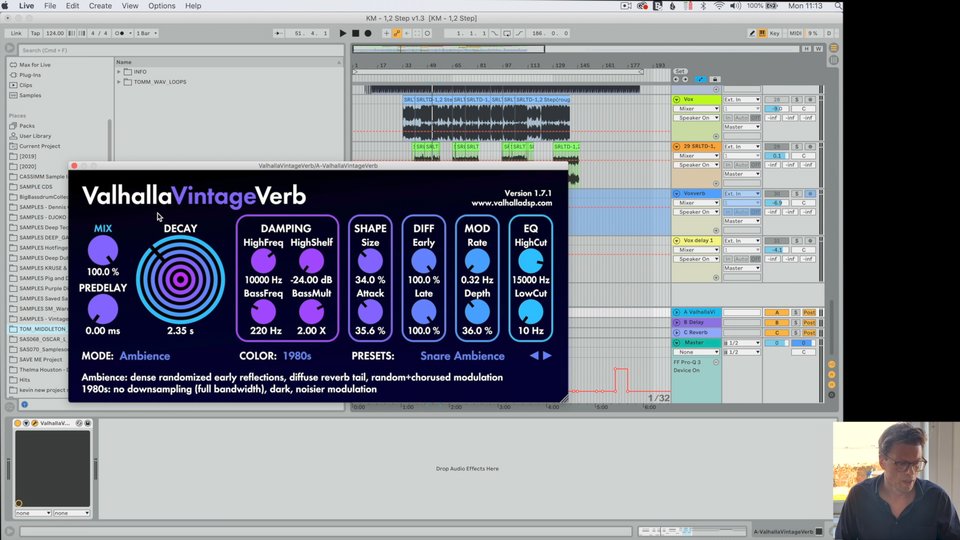Select previous preset arrow in ValhallaVintageVerb
This screenshot has width=960, height=540.
534,355
